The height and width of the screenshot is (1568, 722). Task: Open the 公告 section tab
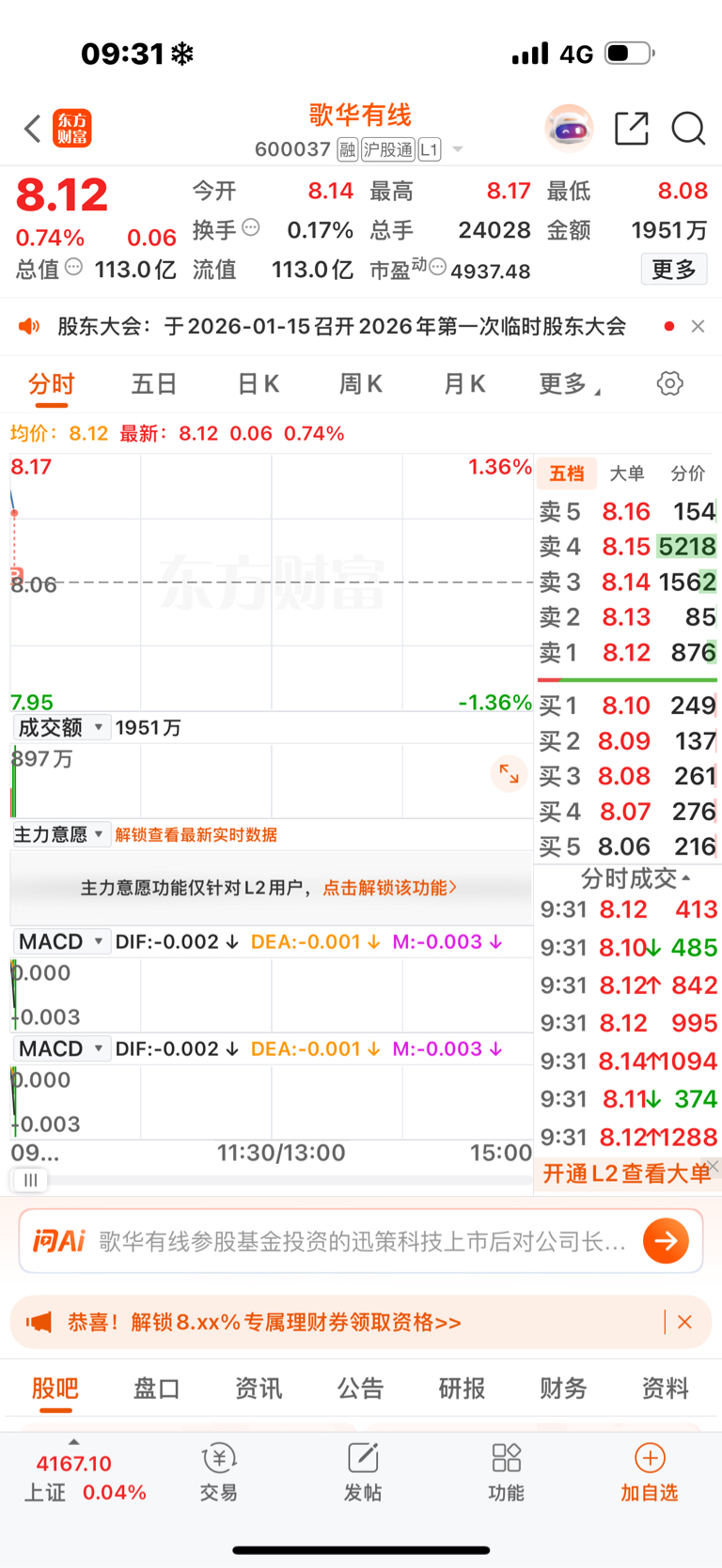click(360, 1388)
